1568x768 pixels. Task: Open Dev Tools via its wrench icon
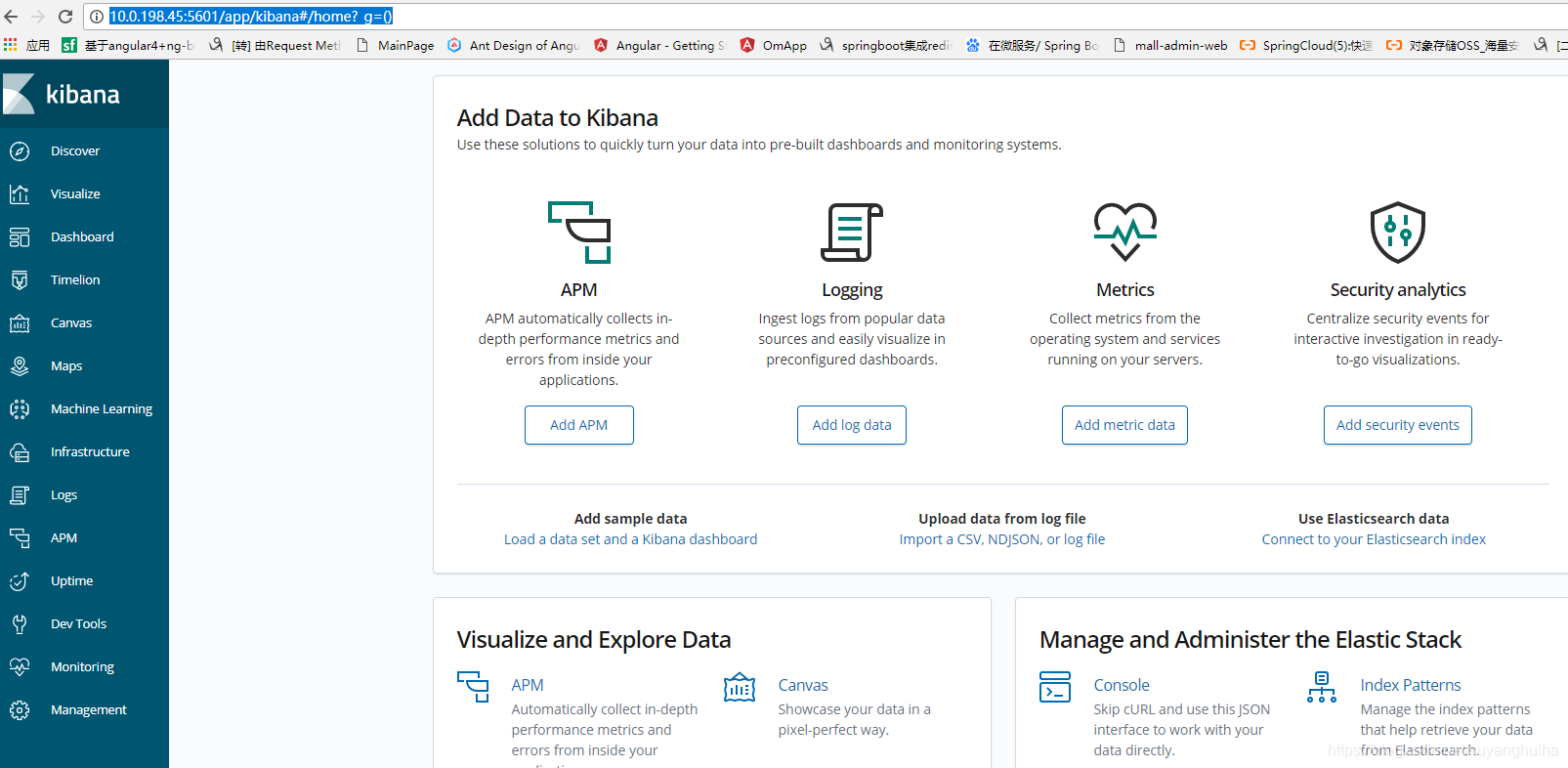click(20, 624)
